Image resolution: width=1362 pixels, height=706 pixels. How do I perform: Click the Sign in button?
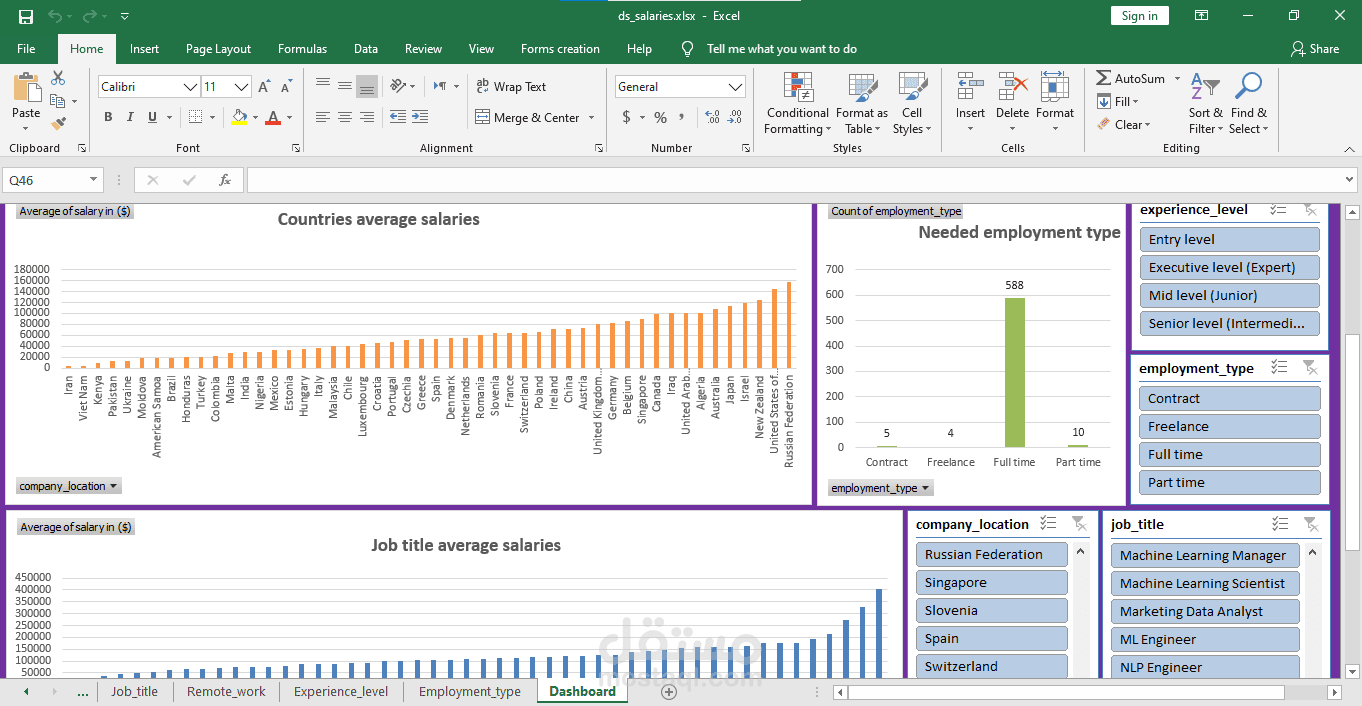[x=1139, y=15]
